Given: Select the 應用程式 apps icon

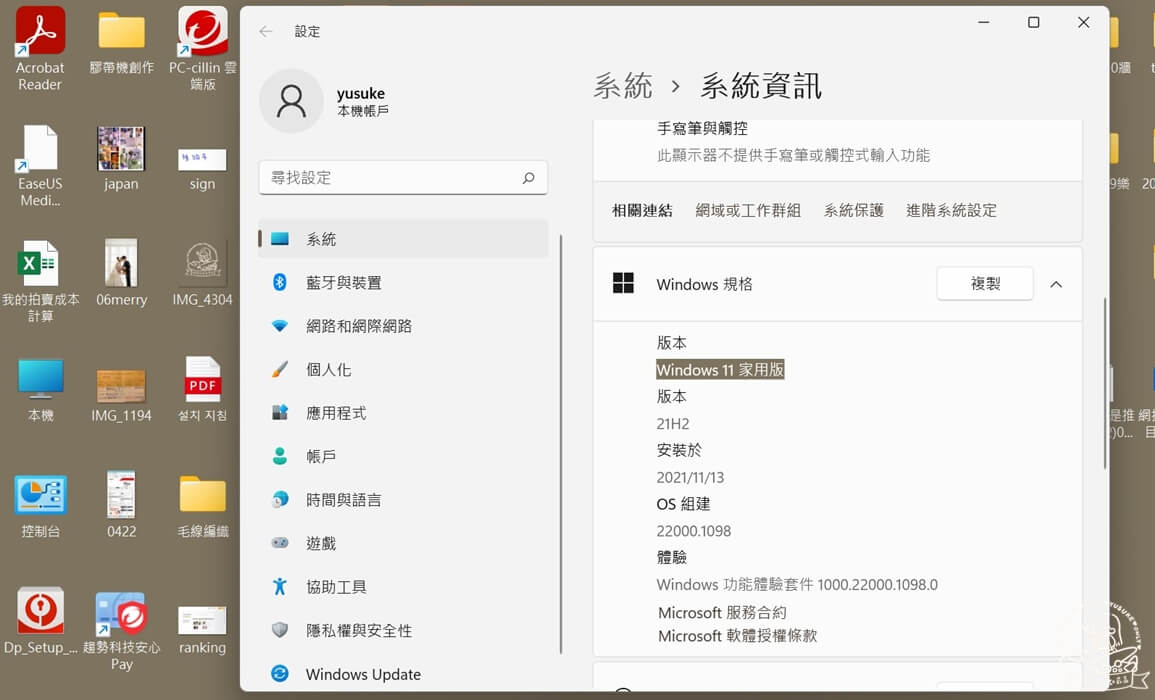Looking at the screenshot, I should tap(280, 413).
